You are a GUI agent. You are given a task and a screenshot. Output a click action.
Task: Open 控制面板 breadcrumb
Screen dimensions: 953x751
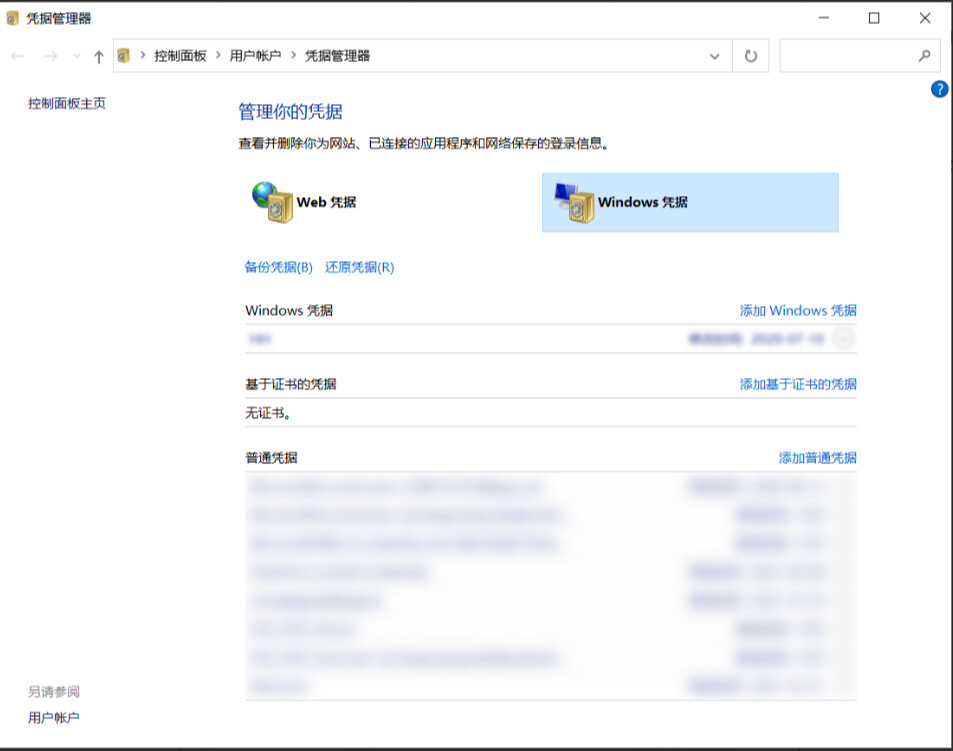(180, 56)
